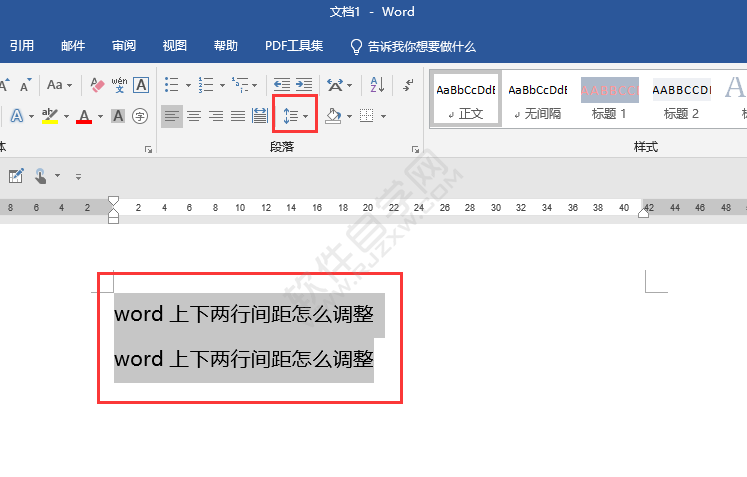The height and width of the screenshot is (477, 747).
Task: Decrease paragraph indent
Action: tap(282, 85)
